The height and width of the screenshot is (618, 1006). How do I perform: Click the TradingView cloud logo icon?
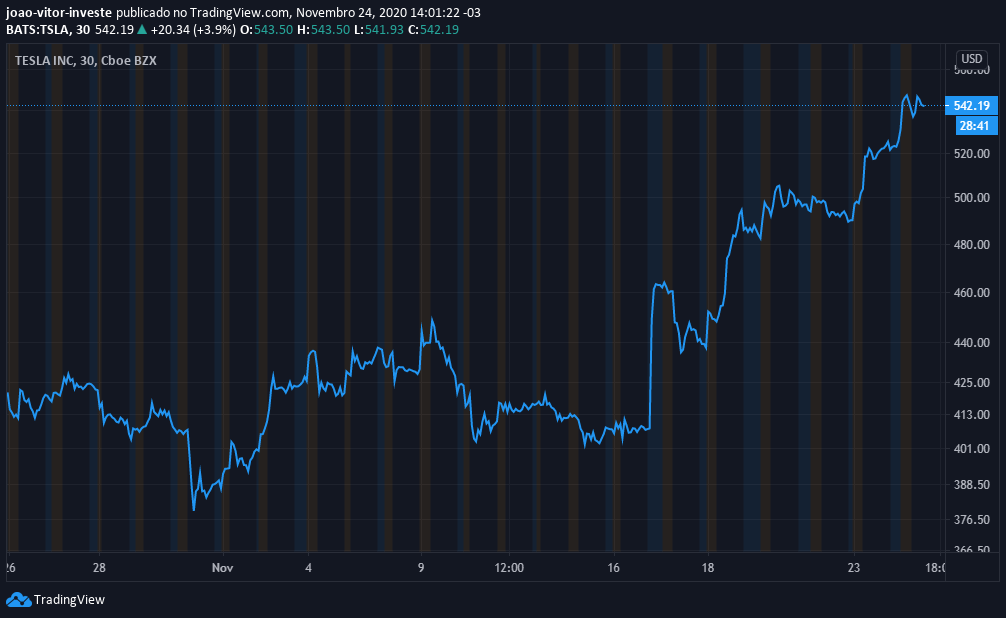click(x=19, y=600)
